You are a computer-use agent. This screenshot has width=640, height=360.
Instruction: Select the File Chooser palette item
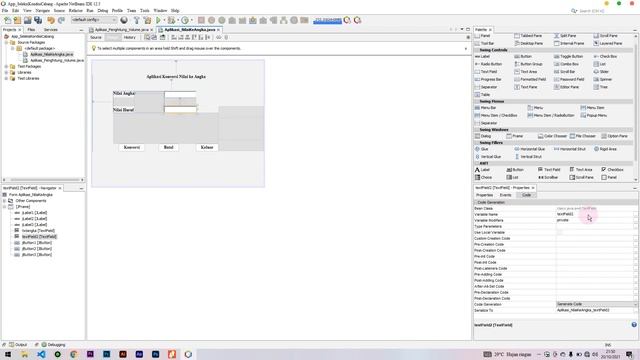click(583, 136)
